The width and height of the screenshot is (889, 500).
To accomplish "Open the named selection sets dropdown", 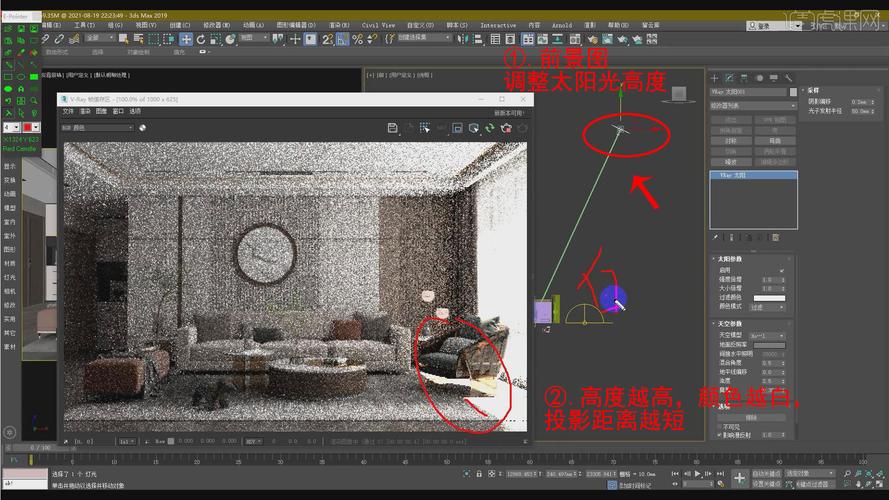I will (x=424, y=38).
